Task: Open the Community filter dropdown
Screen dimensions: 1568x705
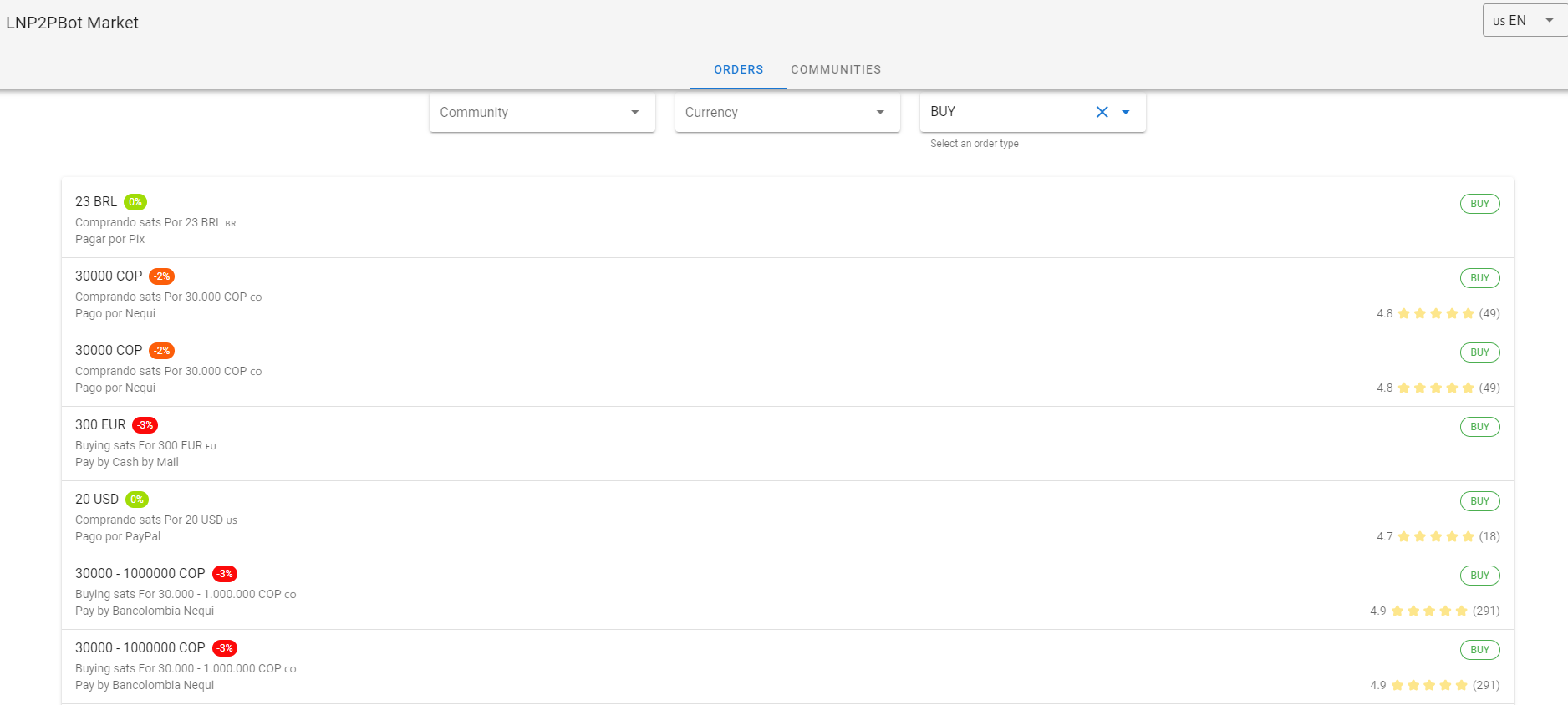Action: 542,112
